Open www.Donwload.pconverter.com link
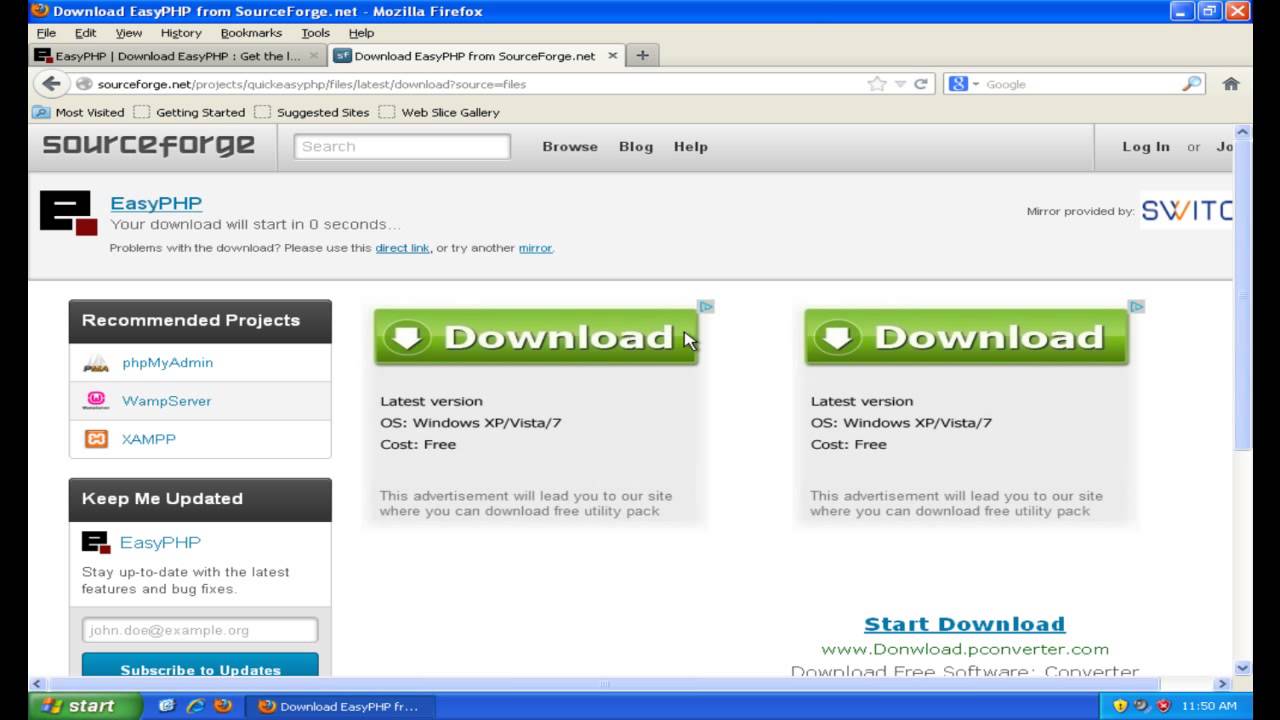This screenshot has height=720, width=1280. 965,649
